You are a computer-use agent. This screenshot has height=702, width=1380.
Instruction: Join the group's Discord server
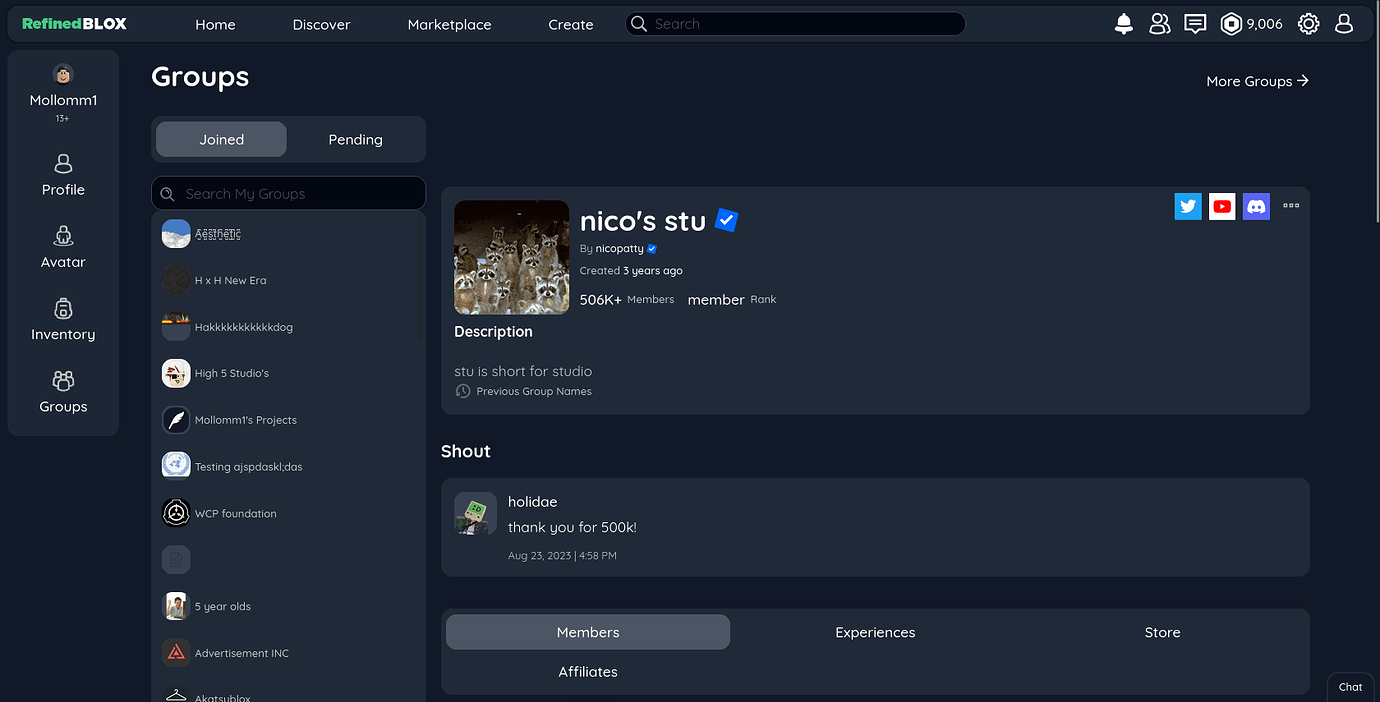coord(1256,206)
